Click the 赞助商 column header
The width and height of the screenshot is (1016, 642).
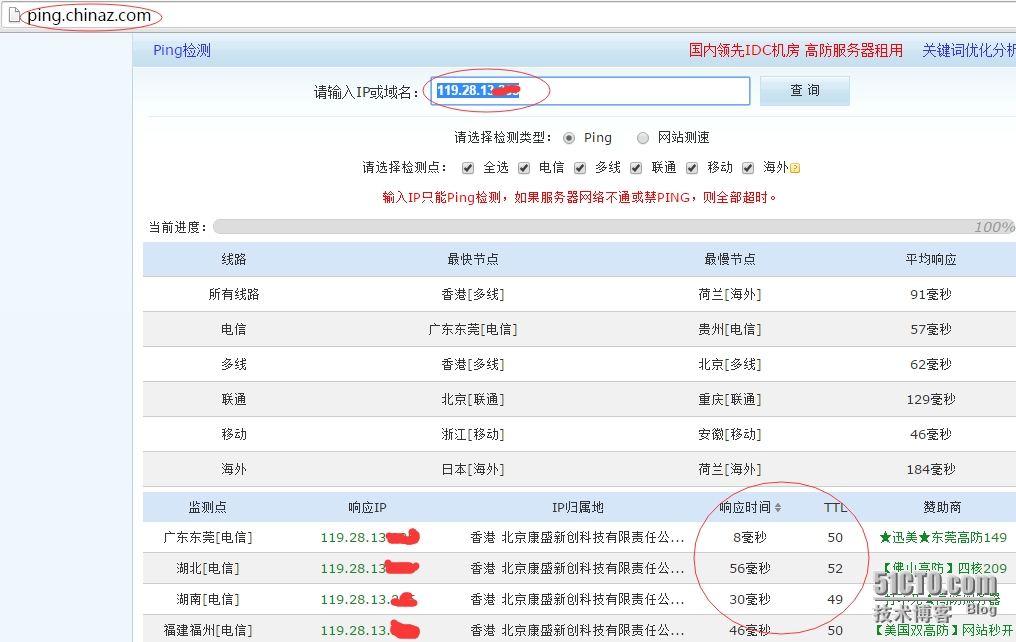(x=942, y=507)
